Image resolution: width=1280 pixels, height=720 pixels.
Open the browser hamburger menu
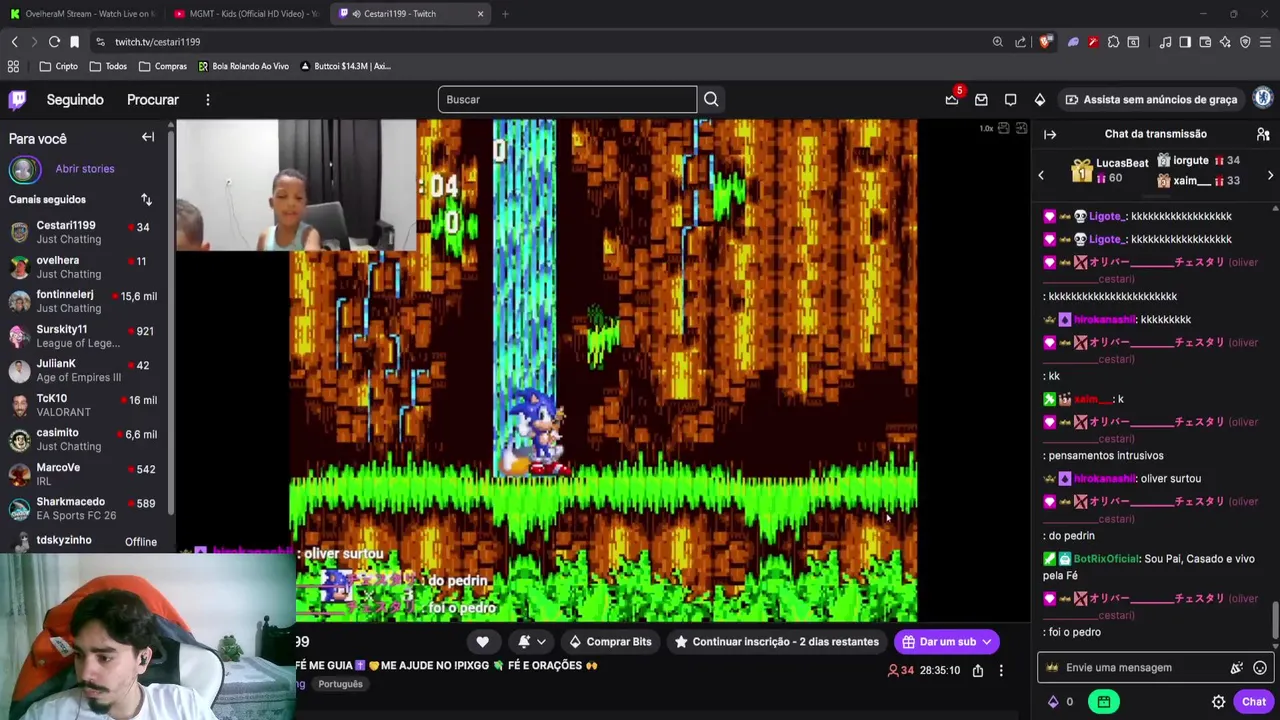click(x=1265, y=42)
